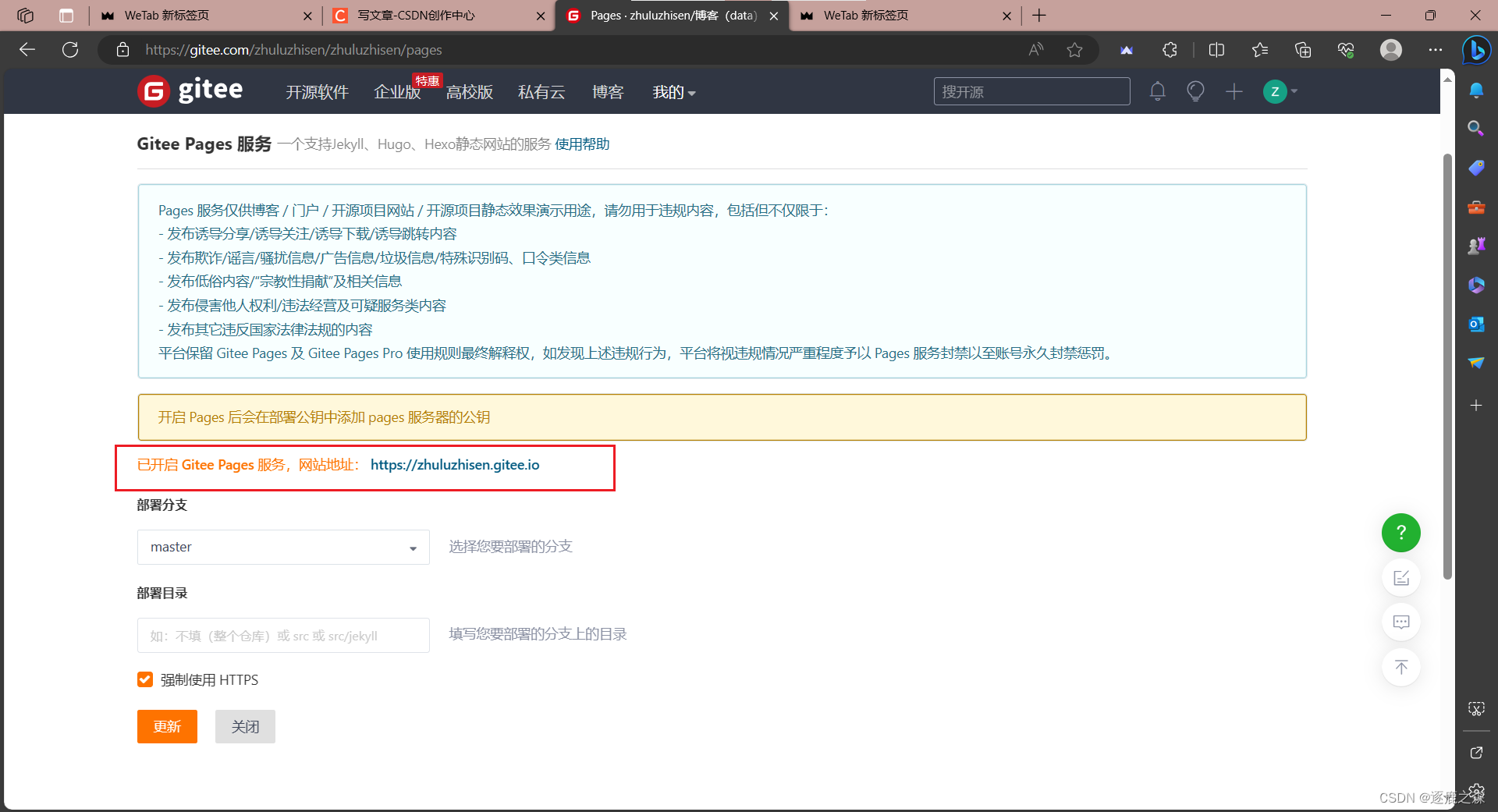Open Gitee notifications bell
The height and width of the screenshot is (812, 1498).
[x=1157, y=91]
